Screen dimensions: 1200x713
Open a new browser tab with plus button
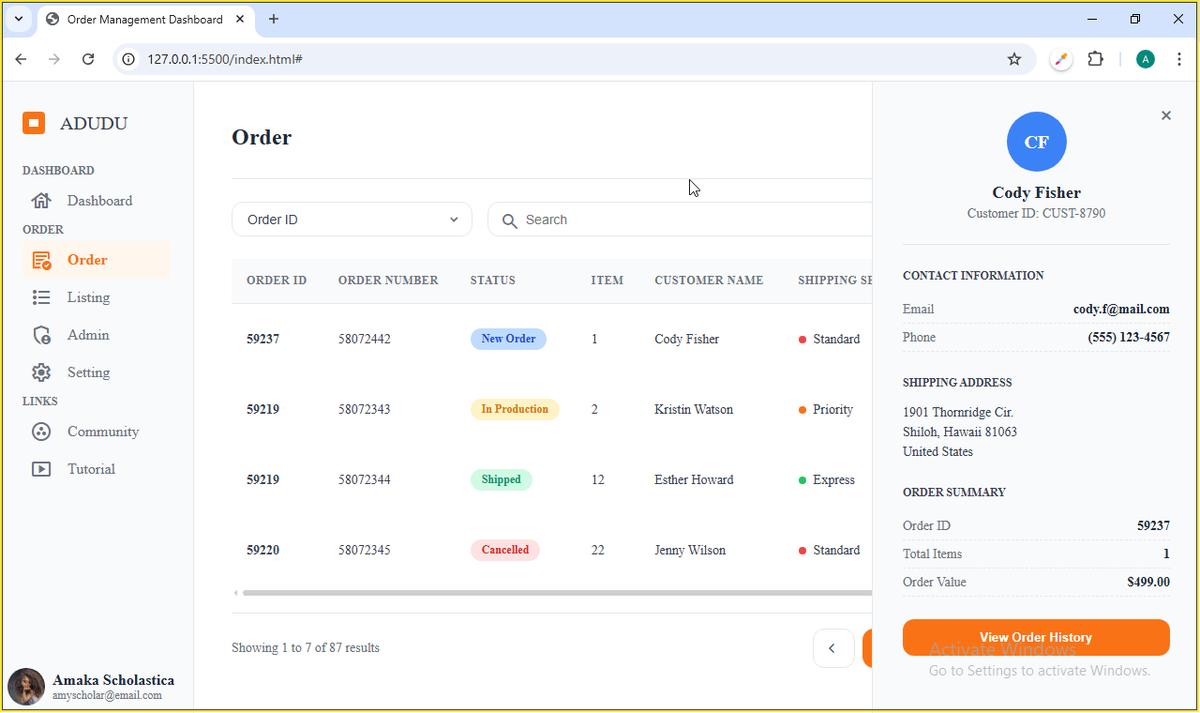274,18
